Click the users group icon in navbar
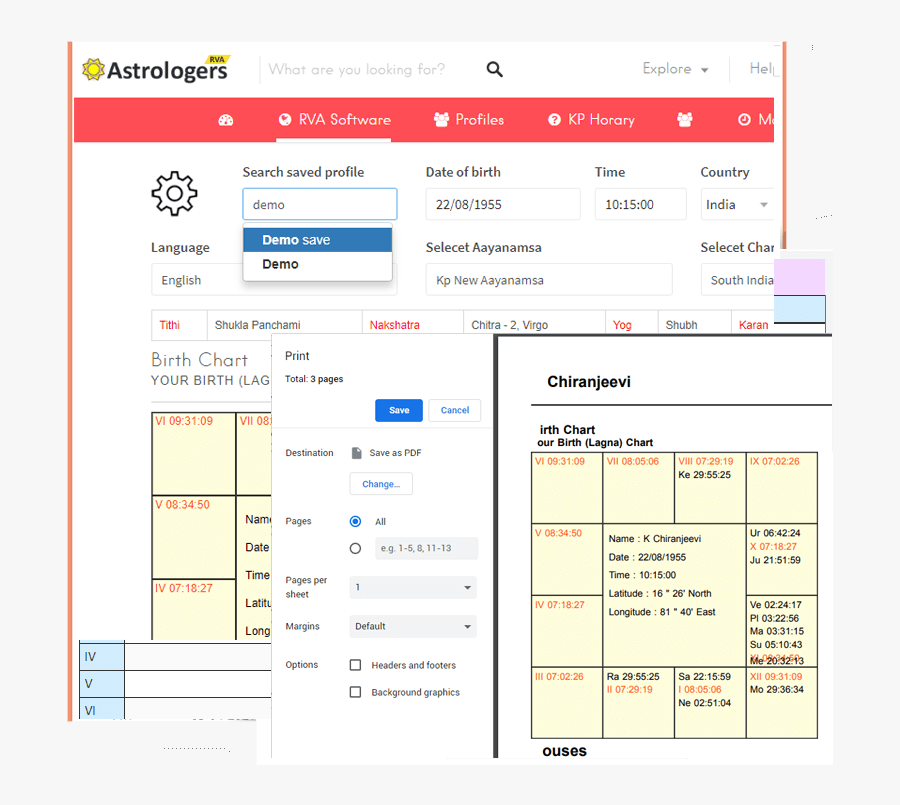Screen dimensions: 900x805 click(x=685, y=120)
